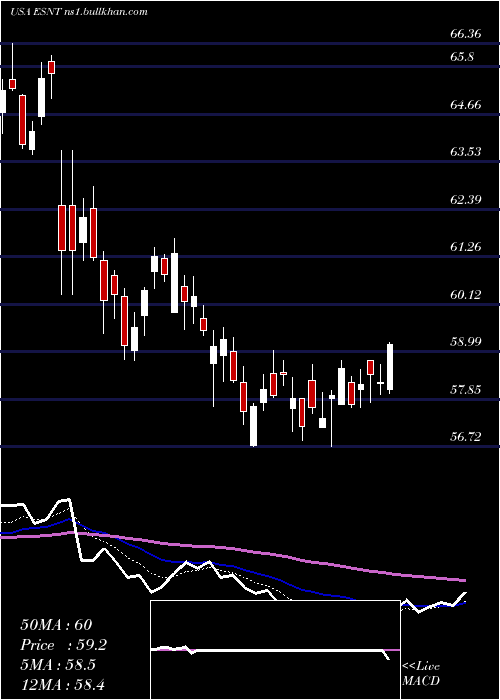Screen dimensions: 500x700
Task: Click the 58.99 price level label
Action: (466, 342)
